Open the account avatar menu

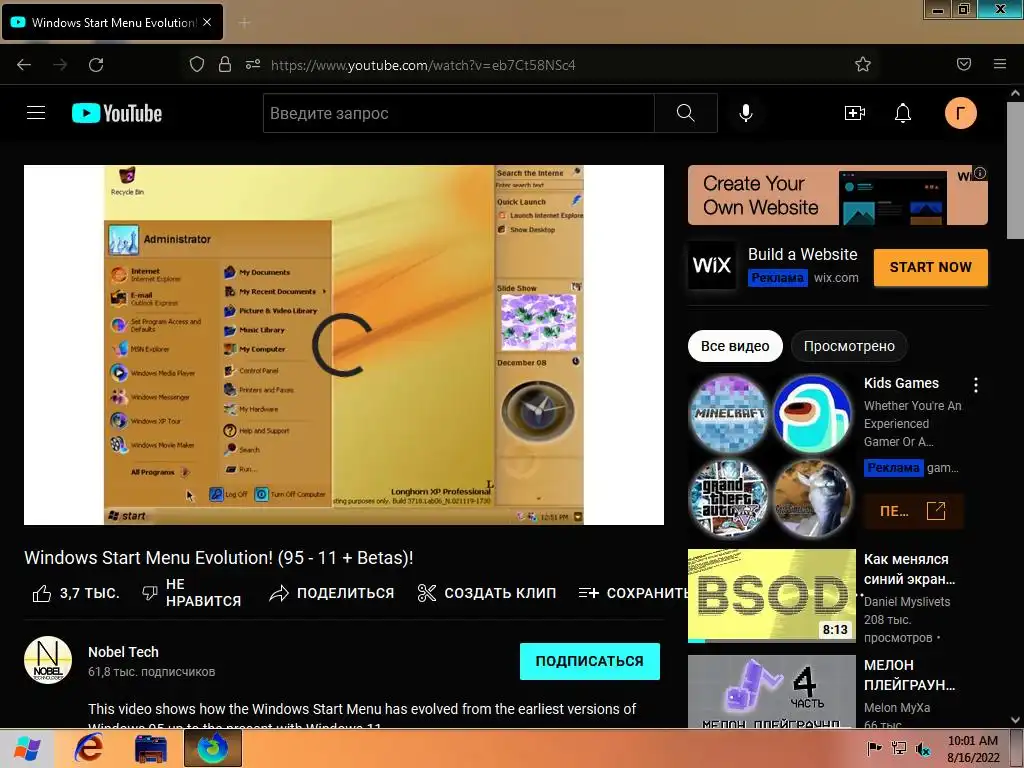pos(960,113)
